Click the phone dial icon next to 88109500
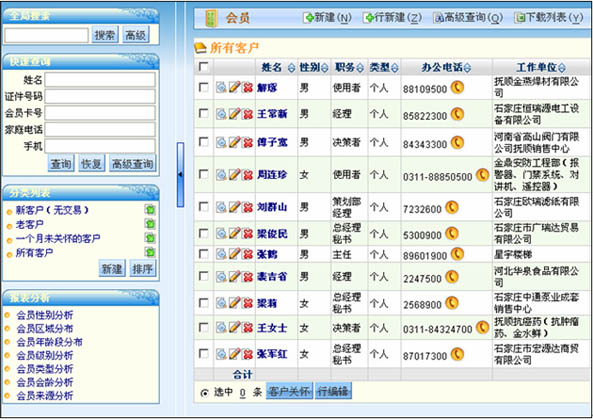593x419 pixels. tap(457, 88)
